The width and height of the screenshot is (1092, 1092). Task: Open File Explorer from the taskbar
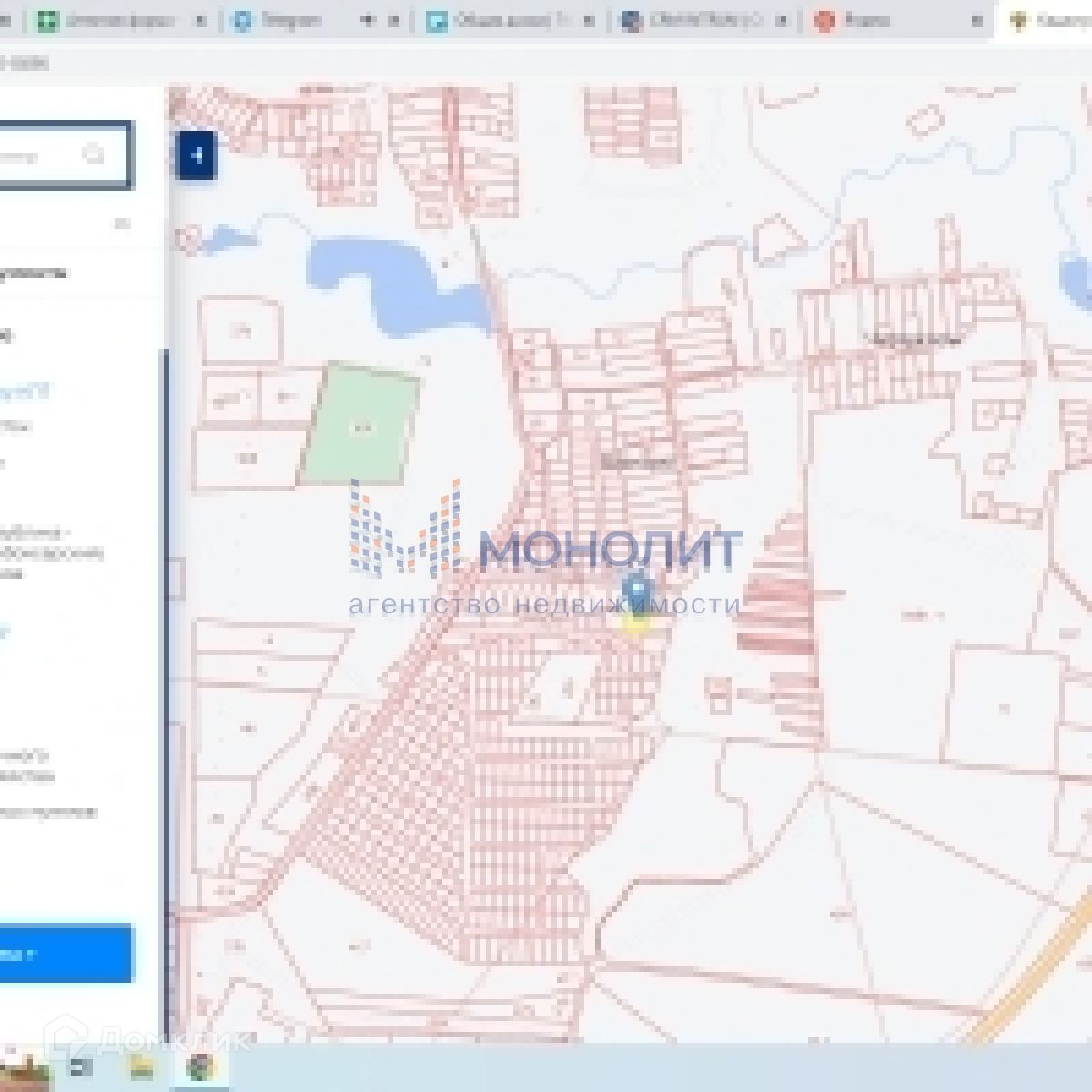click(x=141, y=1066)
